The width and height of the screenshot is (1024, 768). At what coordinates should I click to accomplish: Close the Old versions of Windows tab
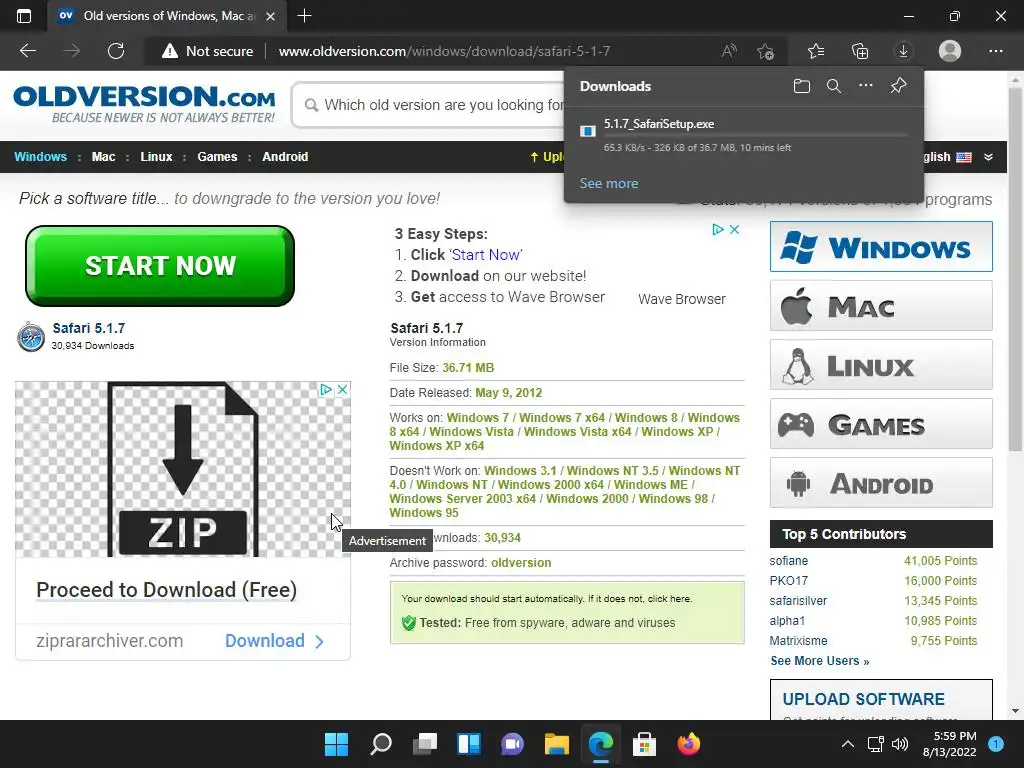(x=271, y=16)
